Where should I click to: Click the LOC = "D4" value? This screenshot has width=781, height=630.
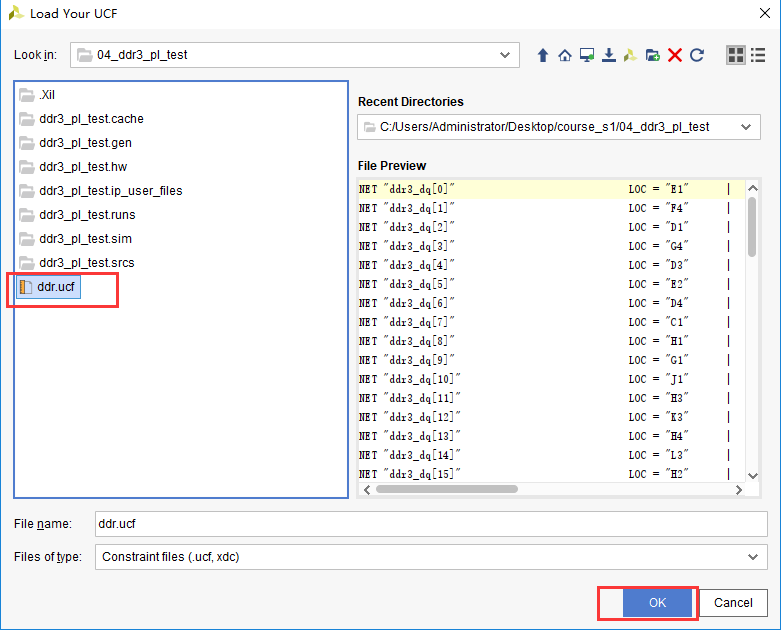pos(658,303)
